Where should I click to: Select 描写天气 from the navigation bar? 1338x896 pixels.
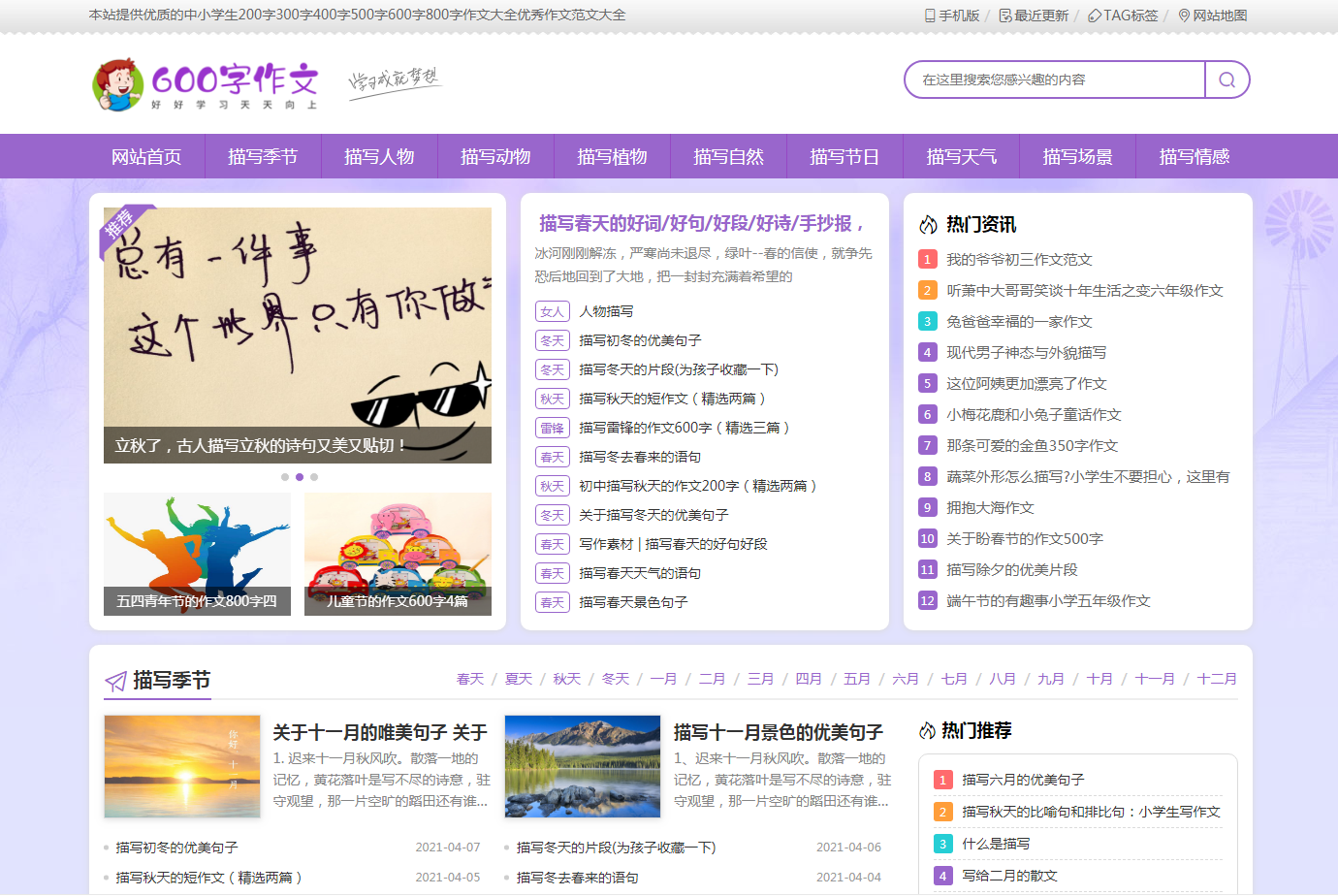coord(961,156)
